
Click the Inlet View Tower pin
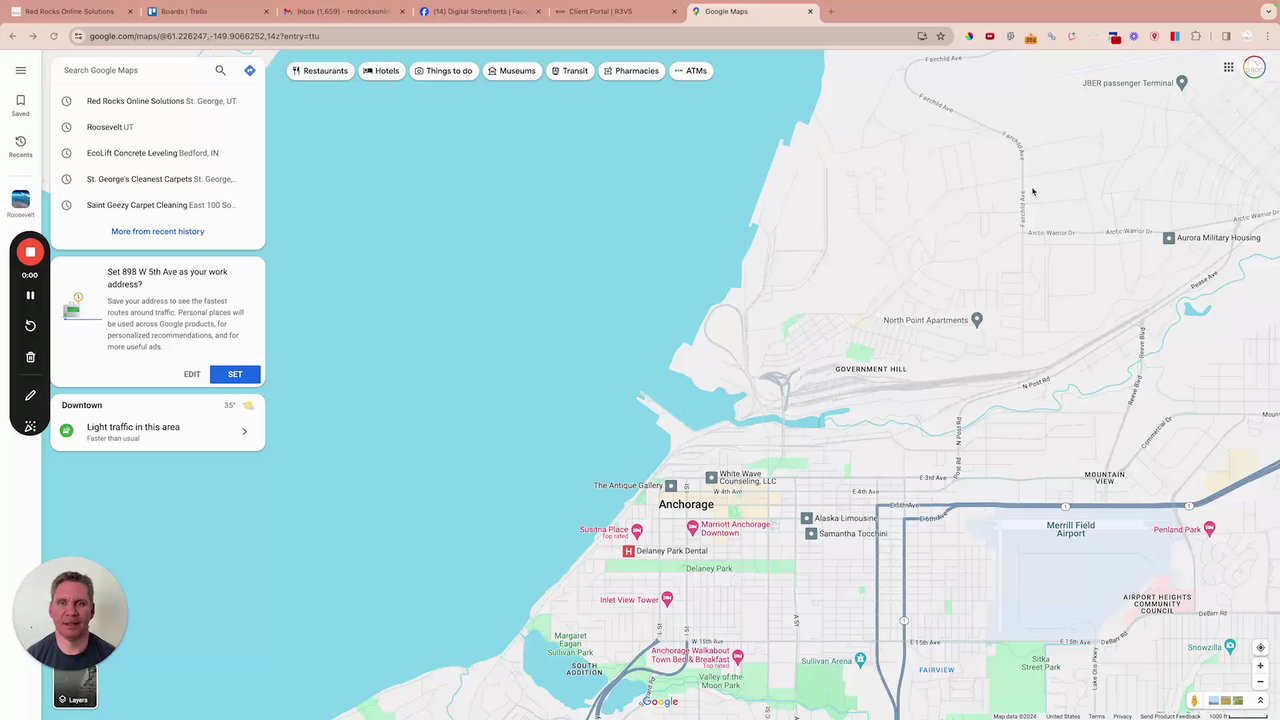click(667, 599)
